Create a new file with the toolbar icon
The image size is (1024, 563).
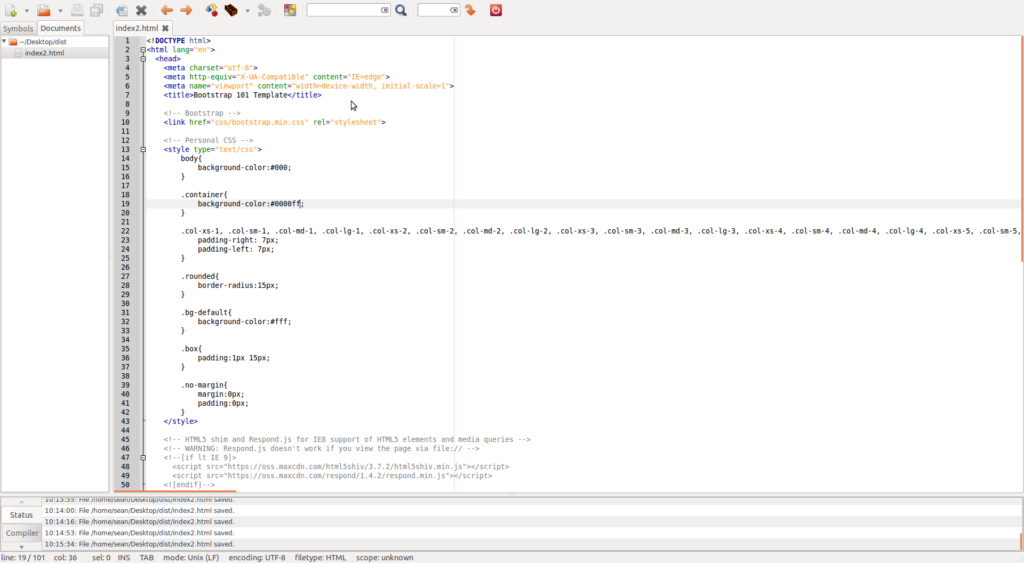[11, 10]
